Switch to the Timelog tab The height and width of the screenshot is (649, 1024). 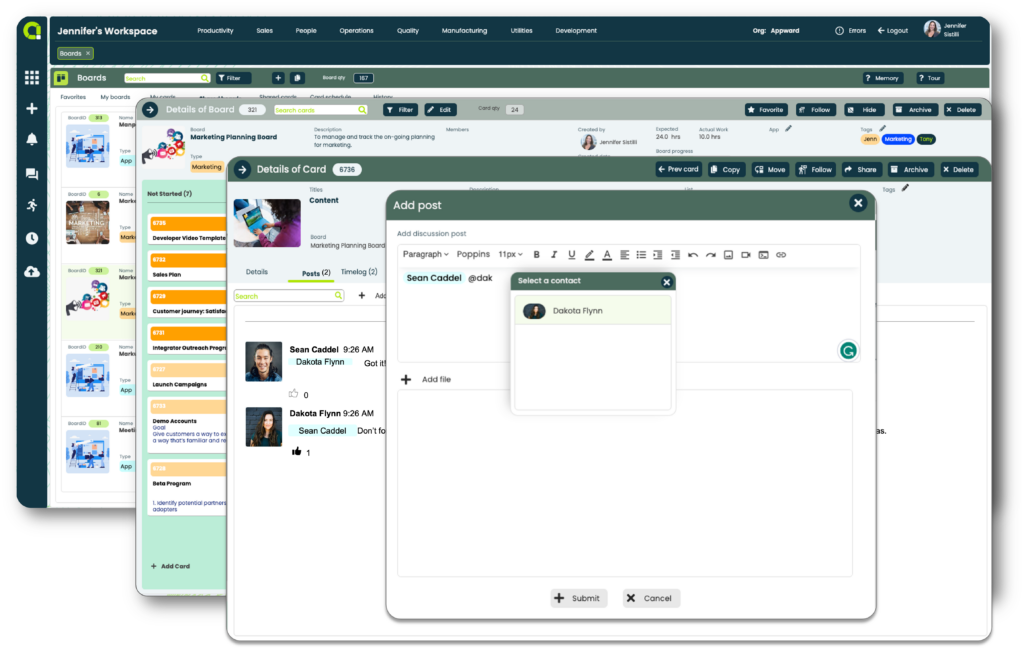359,272
